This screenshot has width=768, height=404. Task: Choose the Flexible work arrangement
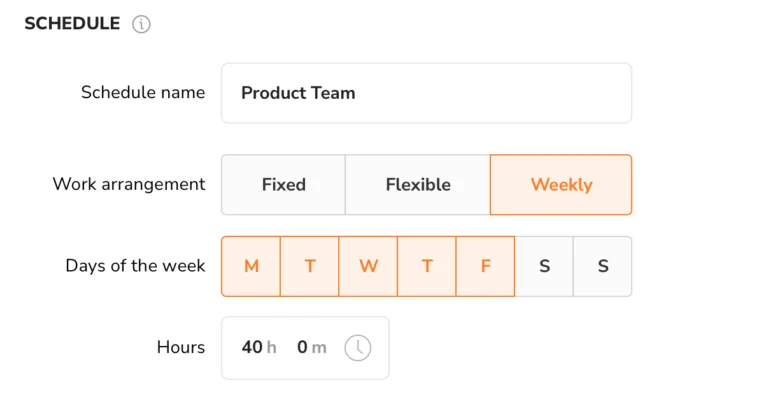pyautogui.click(x=418, y=185)
